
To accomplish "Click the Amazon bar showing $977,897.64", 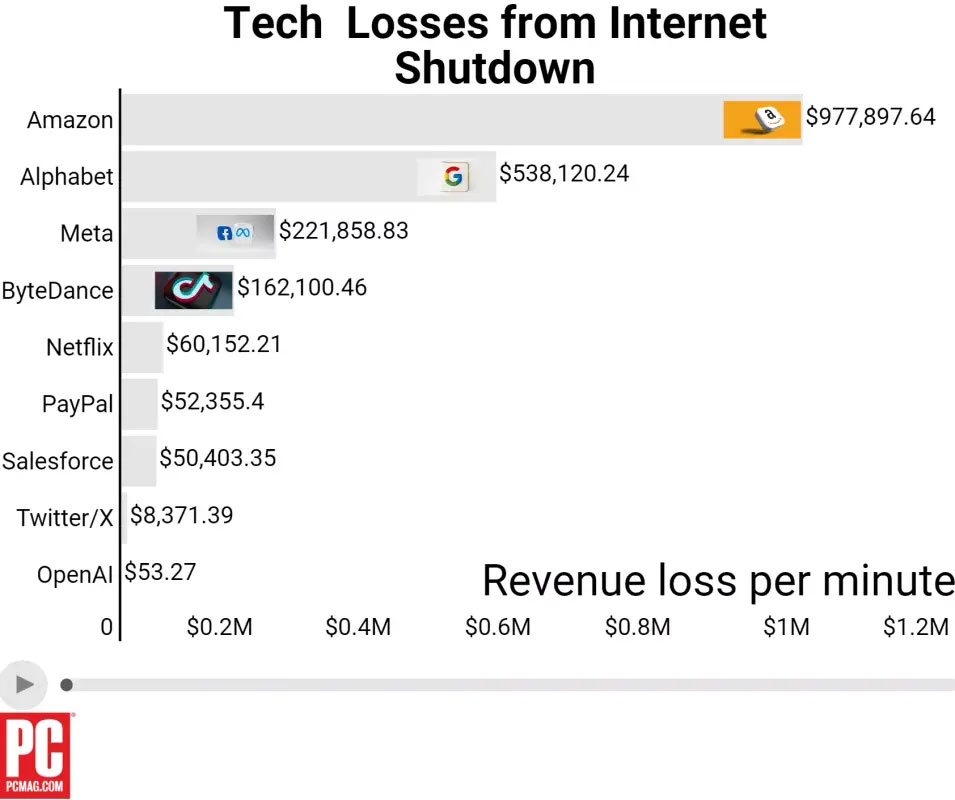I will pyautogui.click(x=450, y=118).
